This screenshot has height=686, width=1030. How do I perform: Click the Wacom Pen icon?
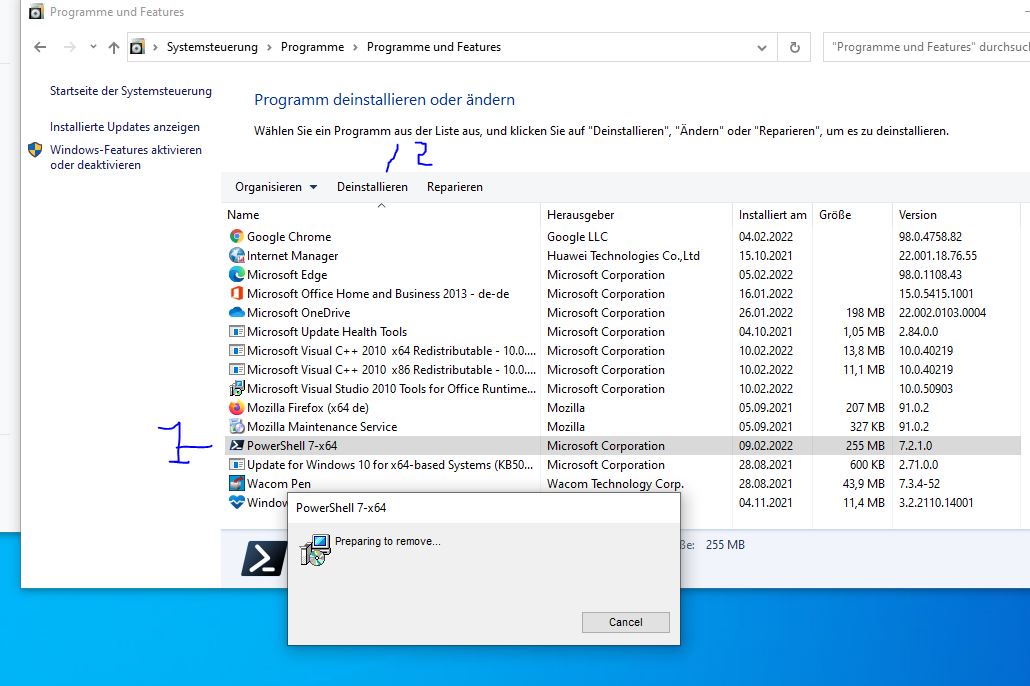(236, 484)
